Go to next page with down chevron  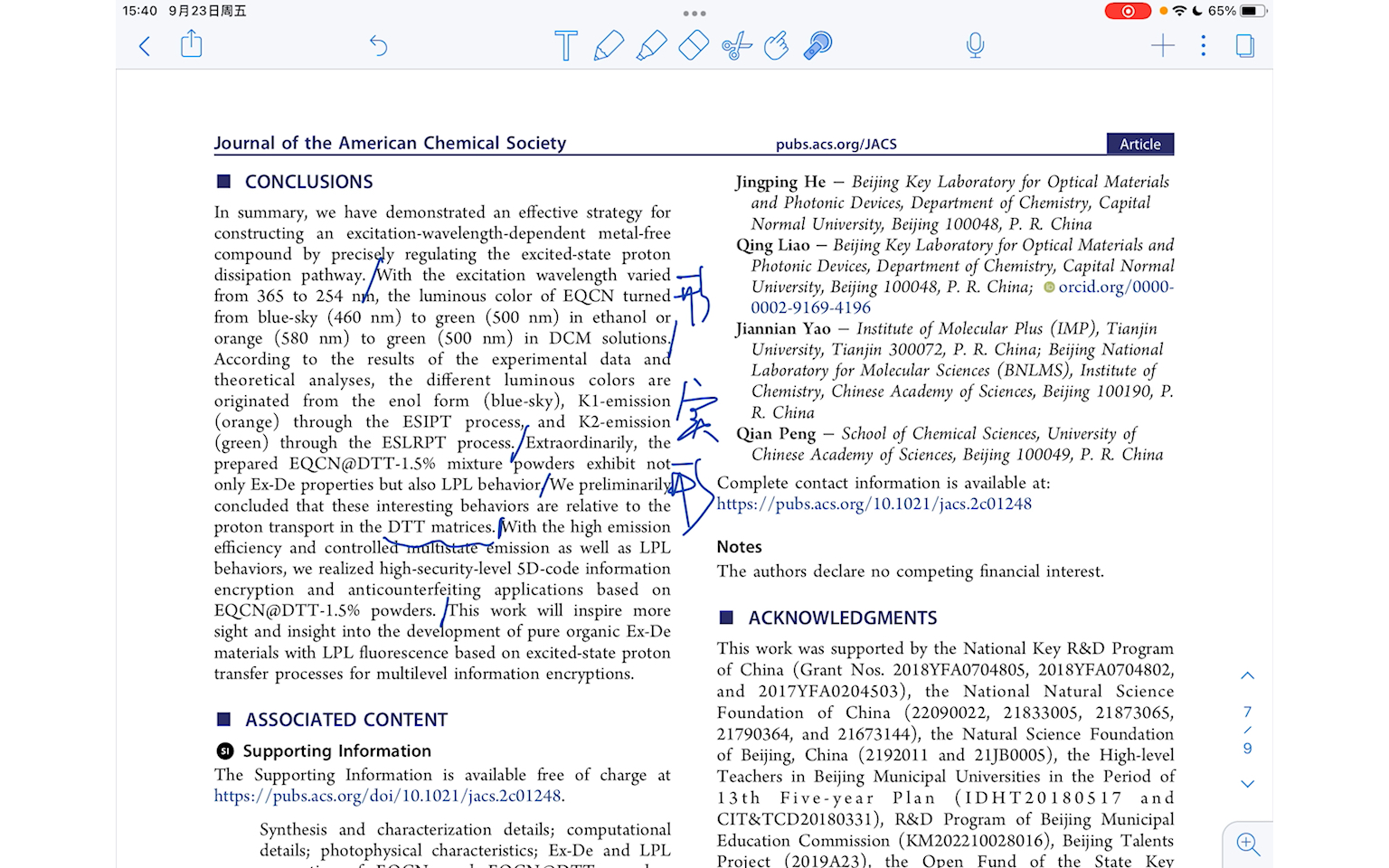tap(1247, 784)
